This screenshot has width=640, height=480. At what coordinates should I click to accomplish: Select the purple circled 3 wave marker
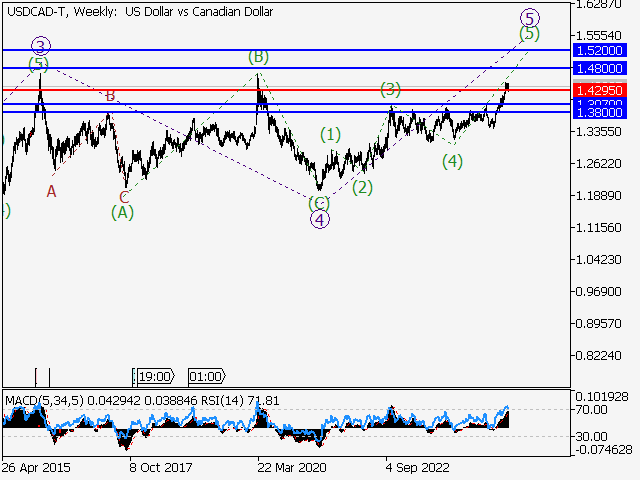[x=40, y=46]
